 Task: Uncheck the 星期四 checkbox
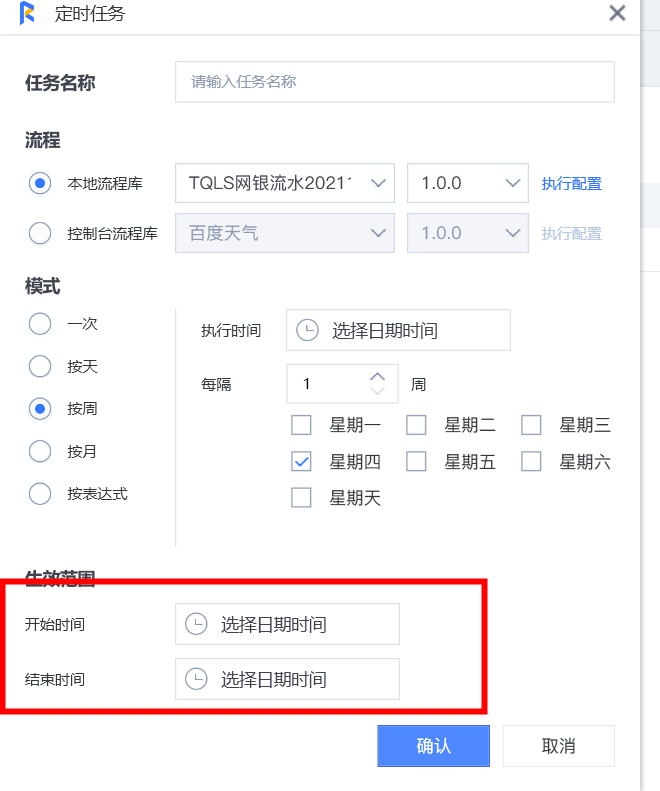(x=301, y=461)
